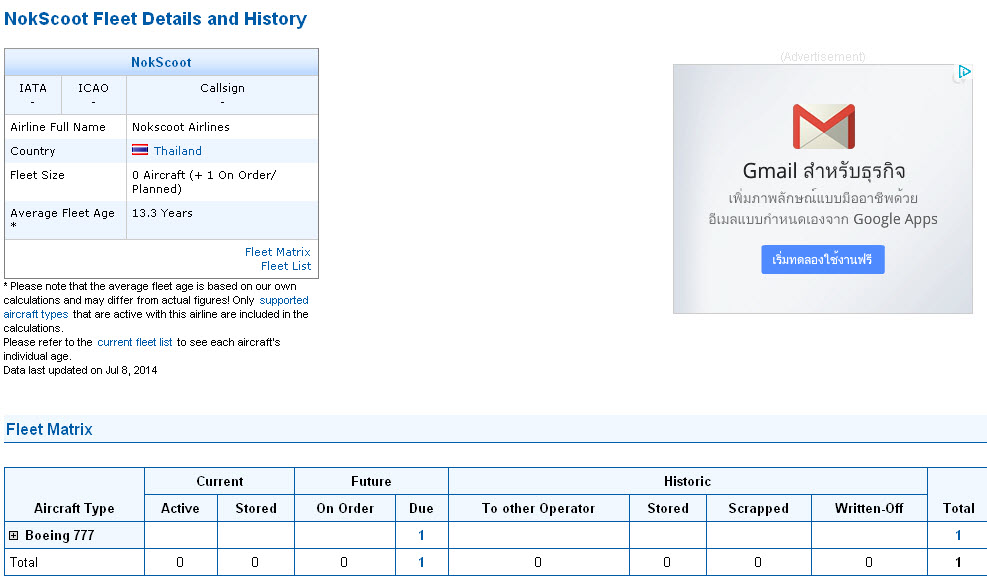The width and height of the screenshot is (987, 588).
Task: Click the Gmail envelope logo
Action: [823, 127]
